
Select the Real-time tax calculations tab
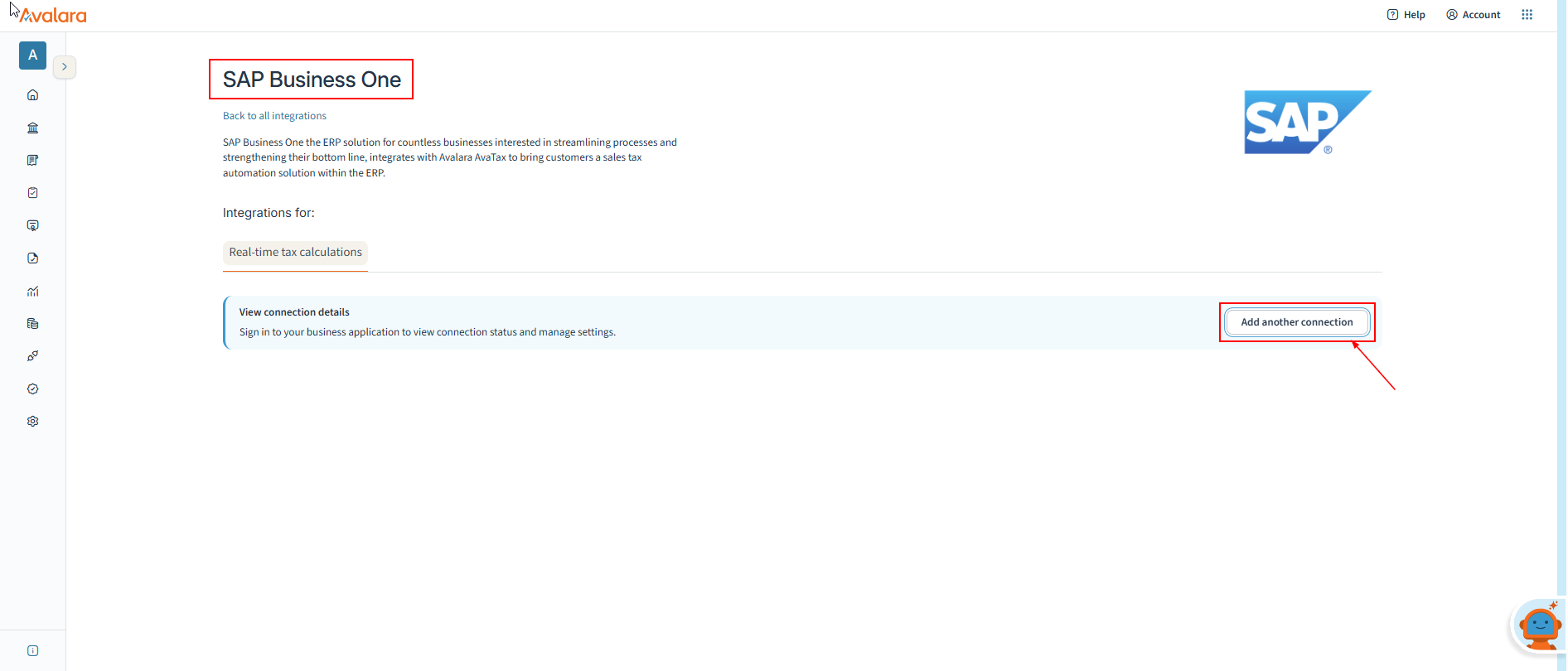click(295, 253)
